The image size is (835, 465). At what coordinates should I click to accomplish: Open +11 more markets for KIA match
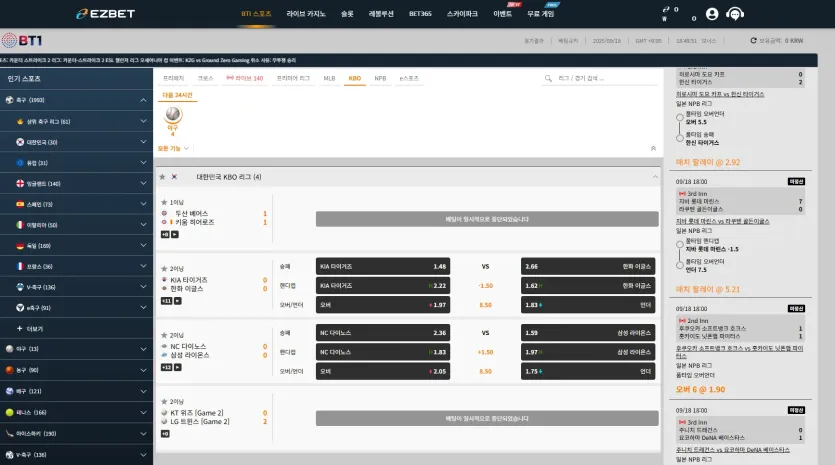pyautogui.click(x=166, y=301)
